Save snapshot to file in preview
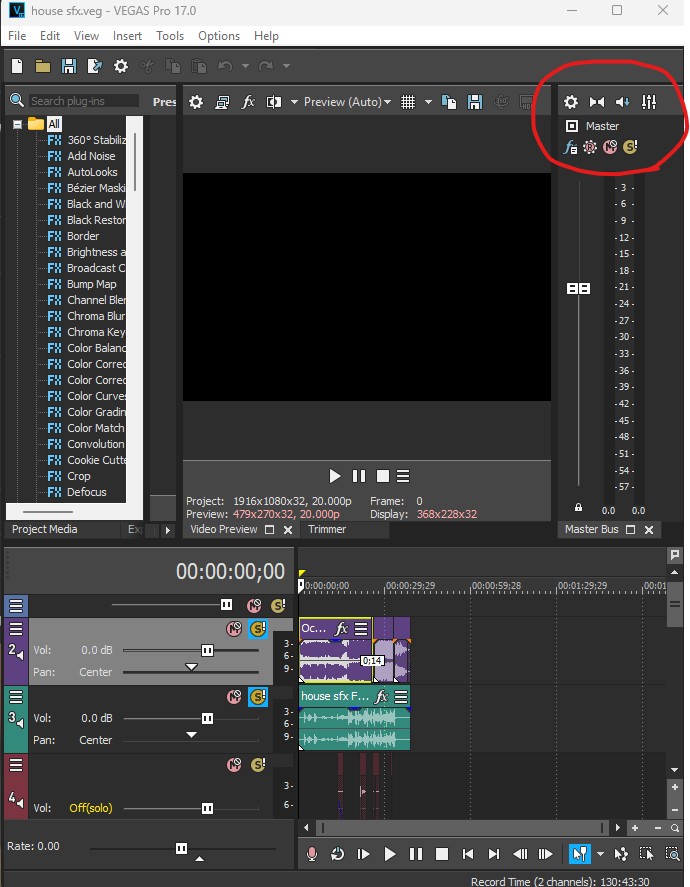This screenshot has height=887, width=690. [x=475, y=102]
